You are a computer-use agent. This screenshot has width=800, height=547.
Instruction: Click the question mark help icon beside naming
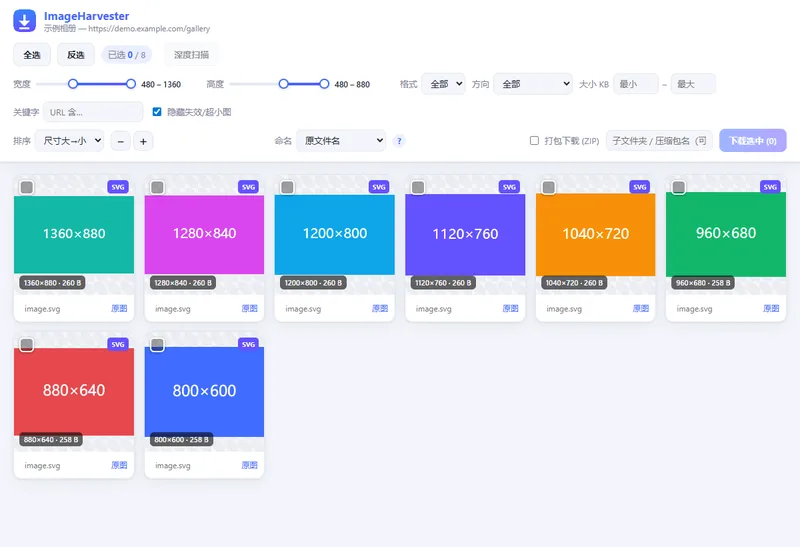(399, 141)
